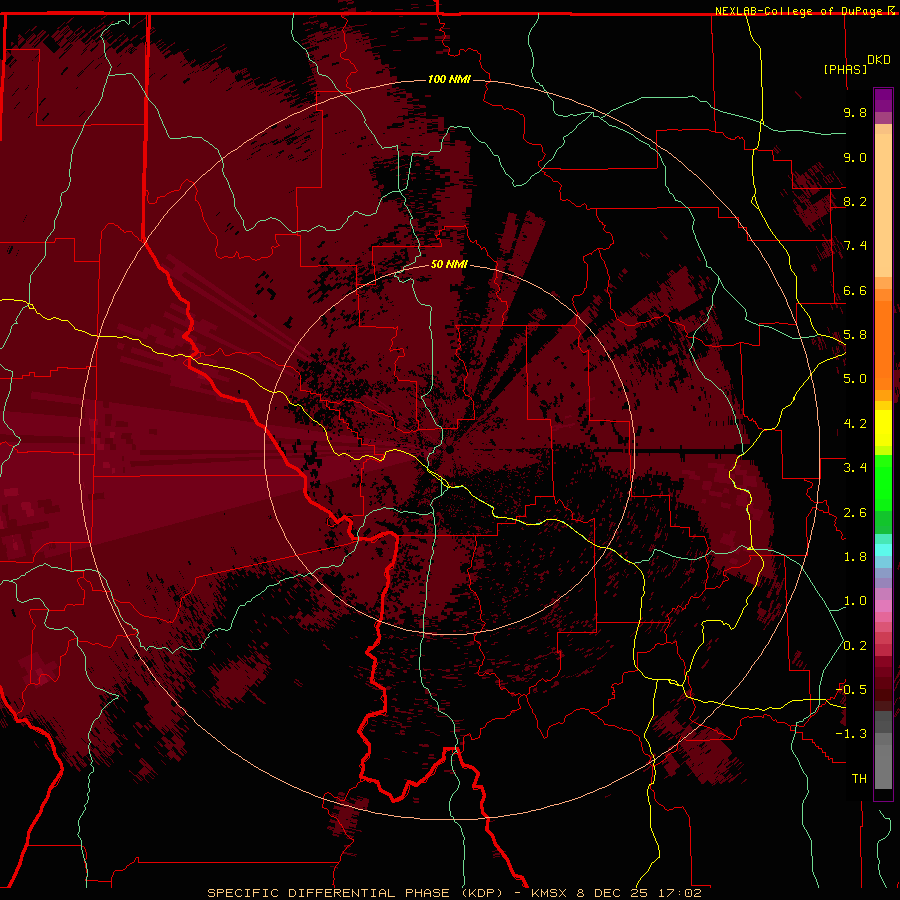Click the 4.2 value on the color scale
This screenshot has width=900, height=900.
pos(855,424)
